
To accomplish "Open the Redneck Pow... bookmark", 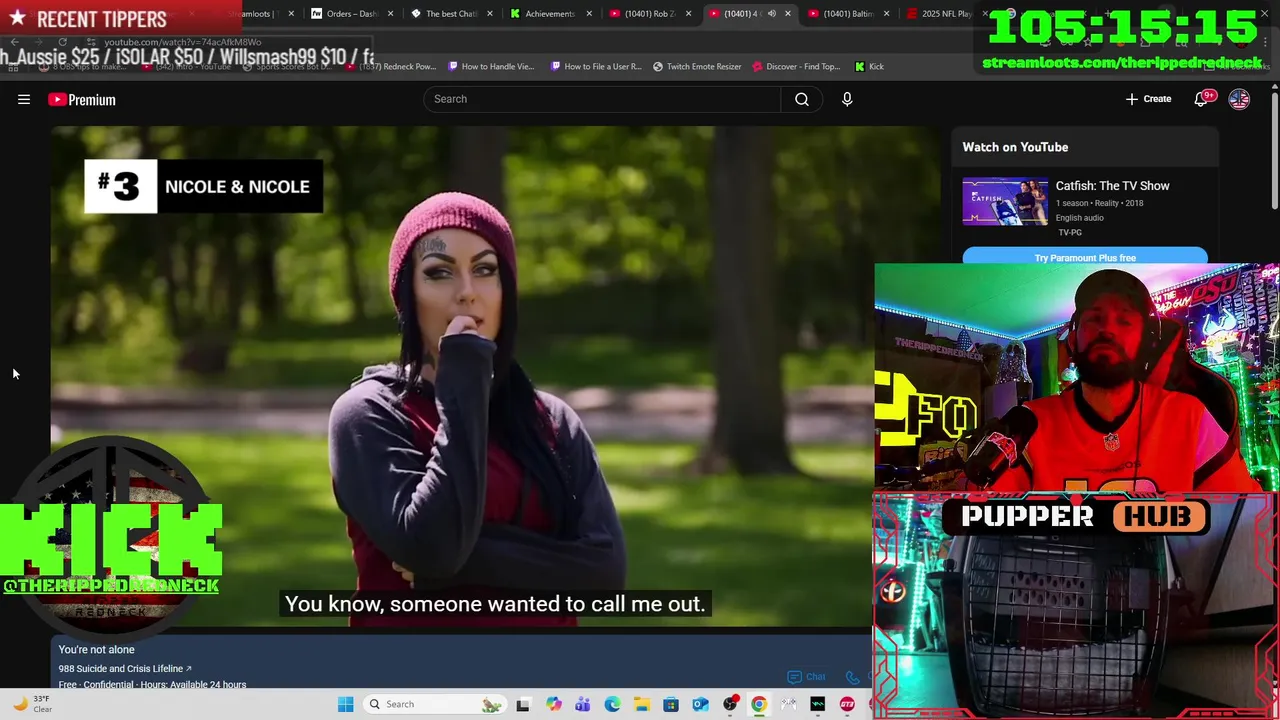I will 391,66.
